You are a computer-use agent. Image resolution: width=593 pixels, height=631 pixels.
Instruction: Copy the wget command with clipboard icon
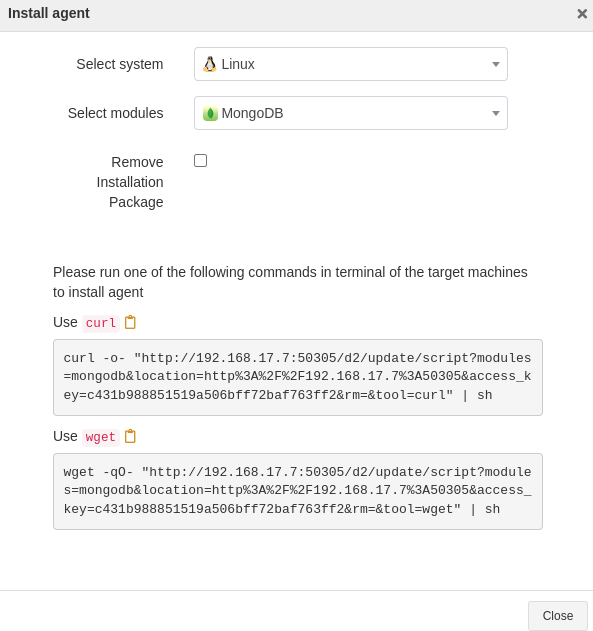(x=130, y=436)
